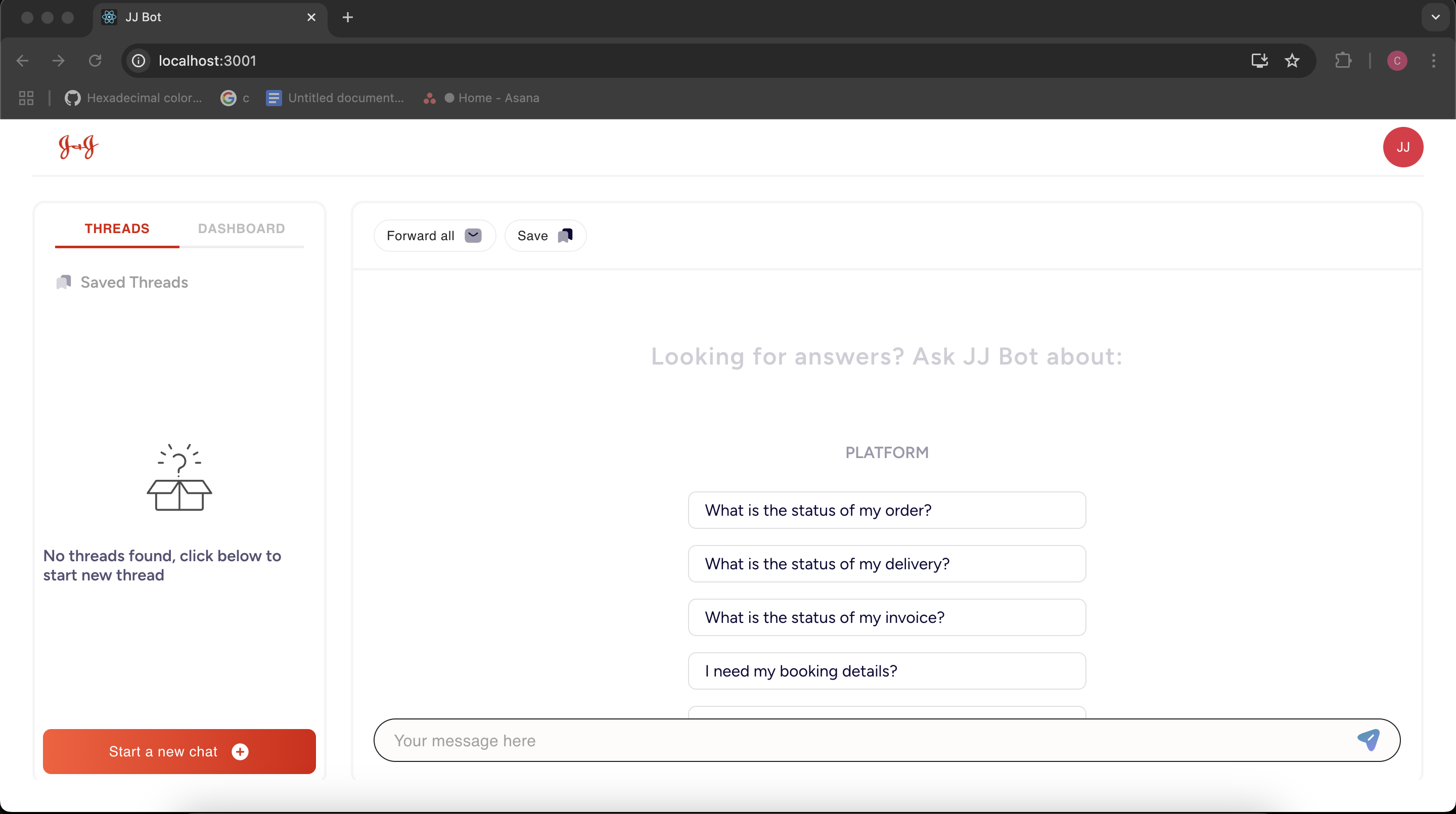
Task: Click 'Looking for answers?' heading
Action: tap(886, 356)
